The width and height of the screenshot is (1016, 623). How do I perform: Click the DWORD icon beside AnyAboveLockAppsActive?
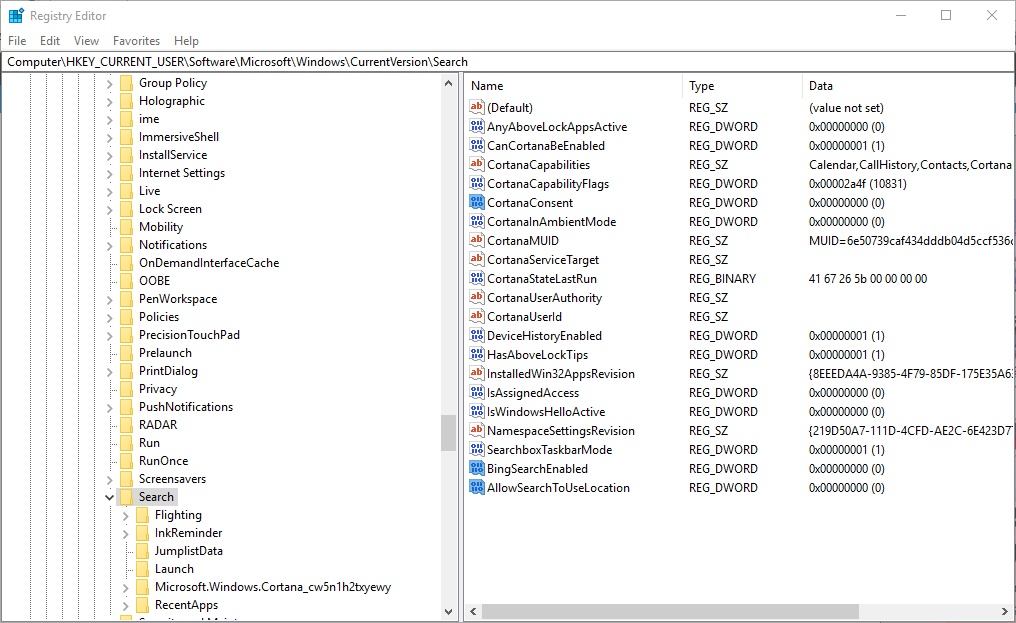tap(477, 126)
